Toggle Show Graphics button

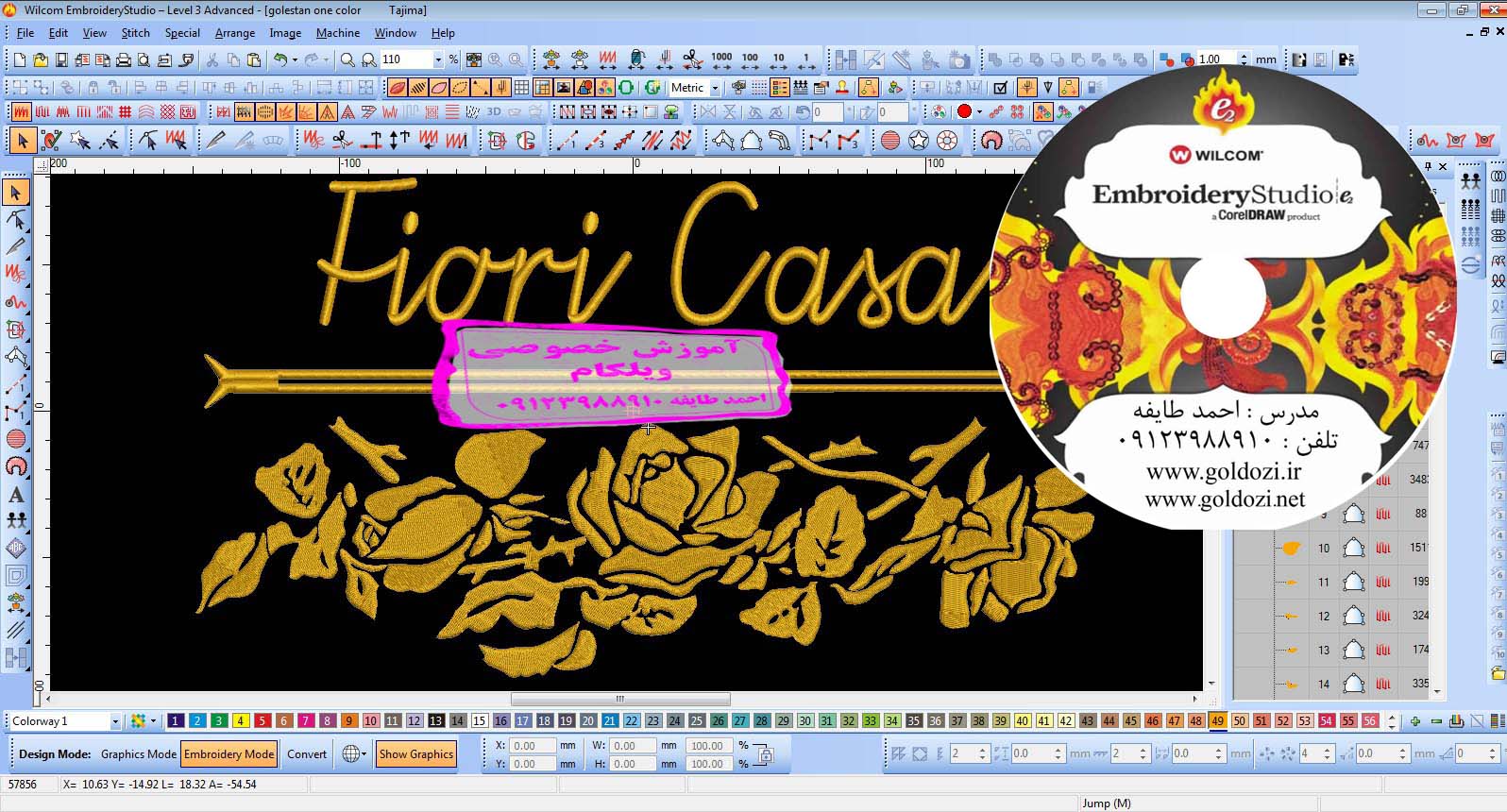pos(416,753)
